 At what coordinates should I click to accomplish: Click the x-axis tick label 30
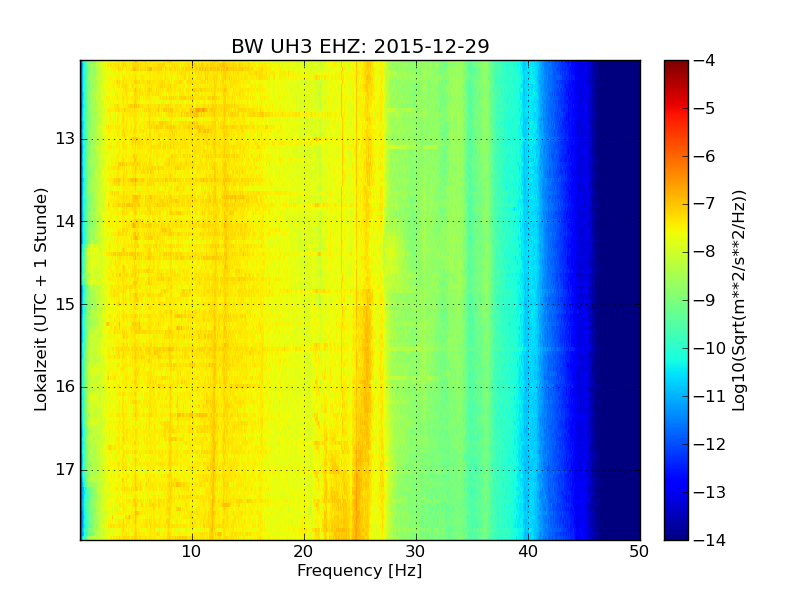click(x=416, y=552)
